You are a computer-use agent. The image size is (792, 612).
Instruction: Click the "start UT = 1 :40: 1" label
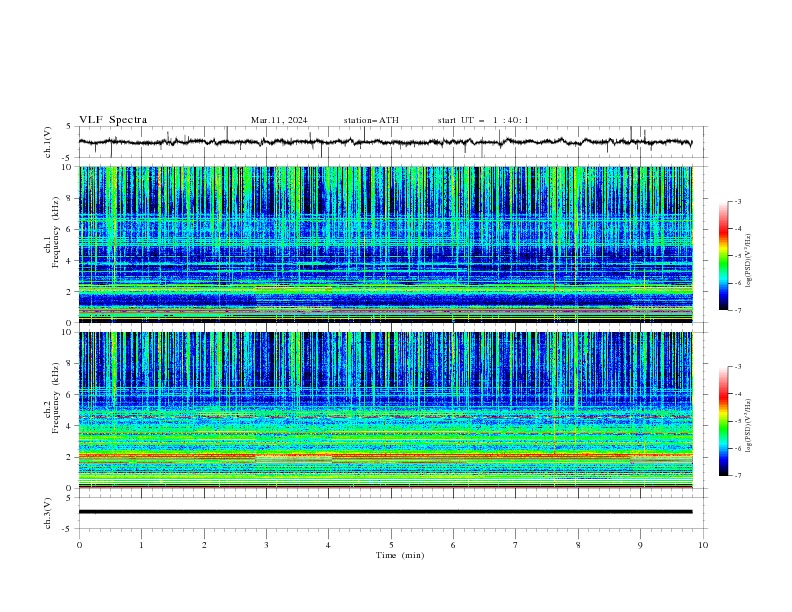pyautogui.click(x=483, y=120)
